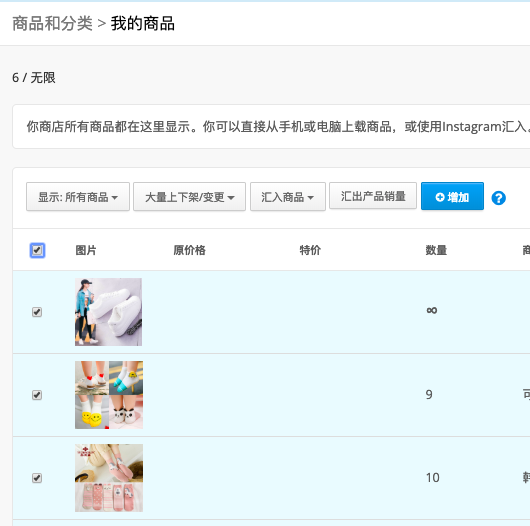Sort by the 原价格 column header
This screenshot has height=526, width=530.
click(189, 250)
